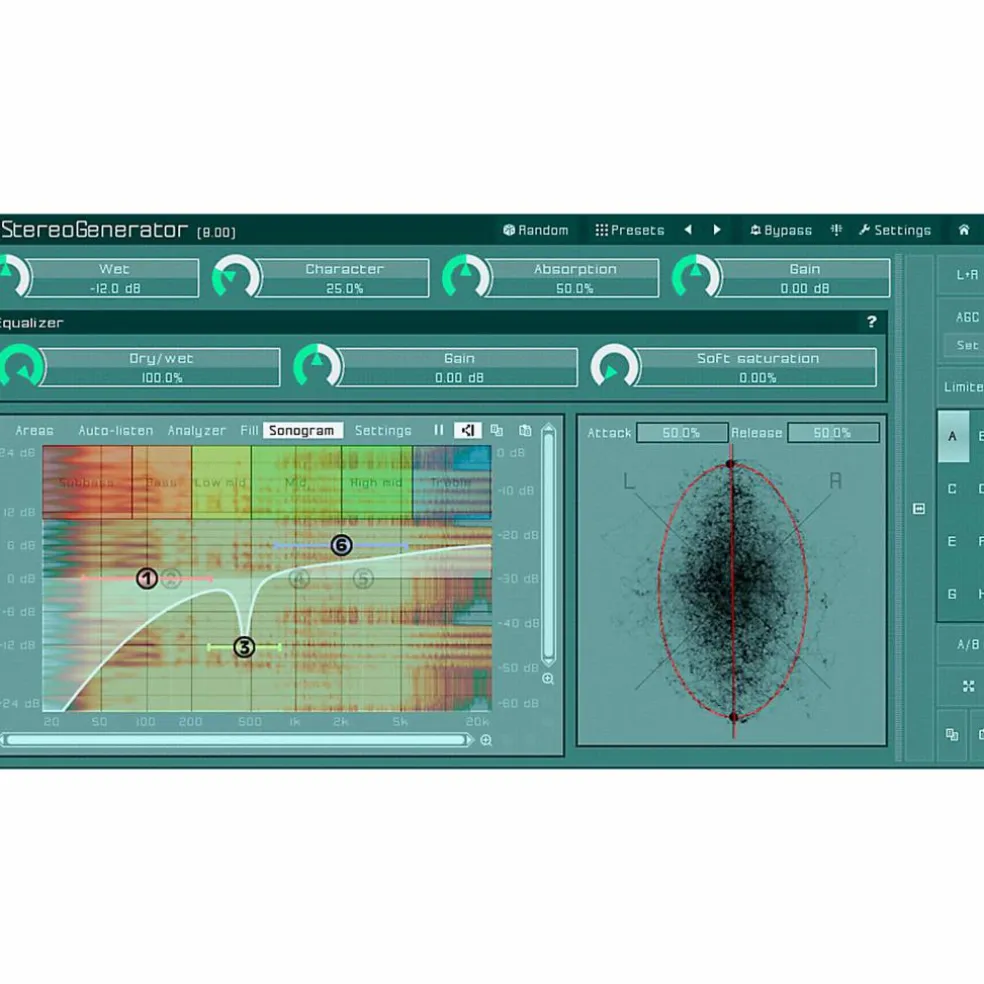Select preset slot A
The image size is (984, 984).
953,436
